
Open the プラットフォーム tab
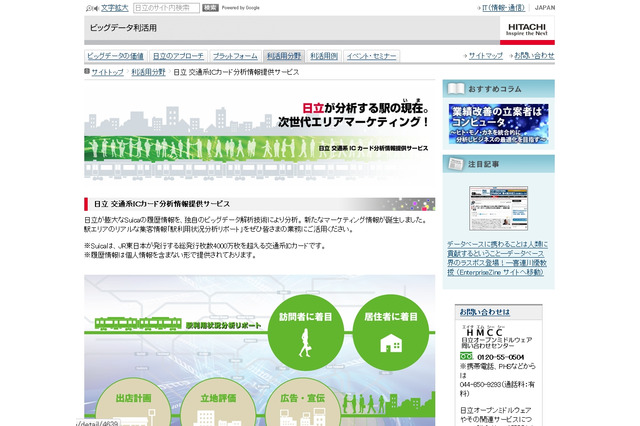point(235,56)
